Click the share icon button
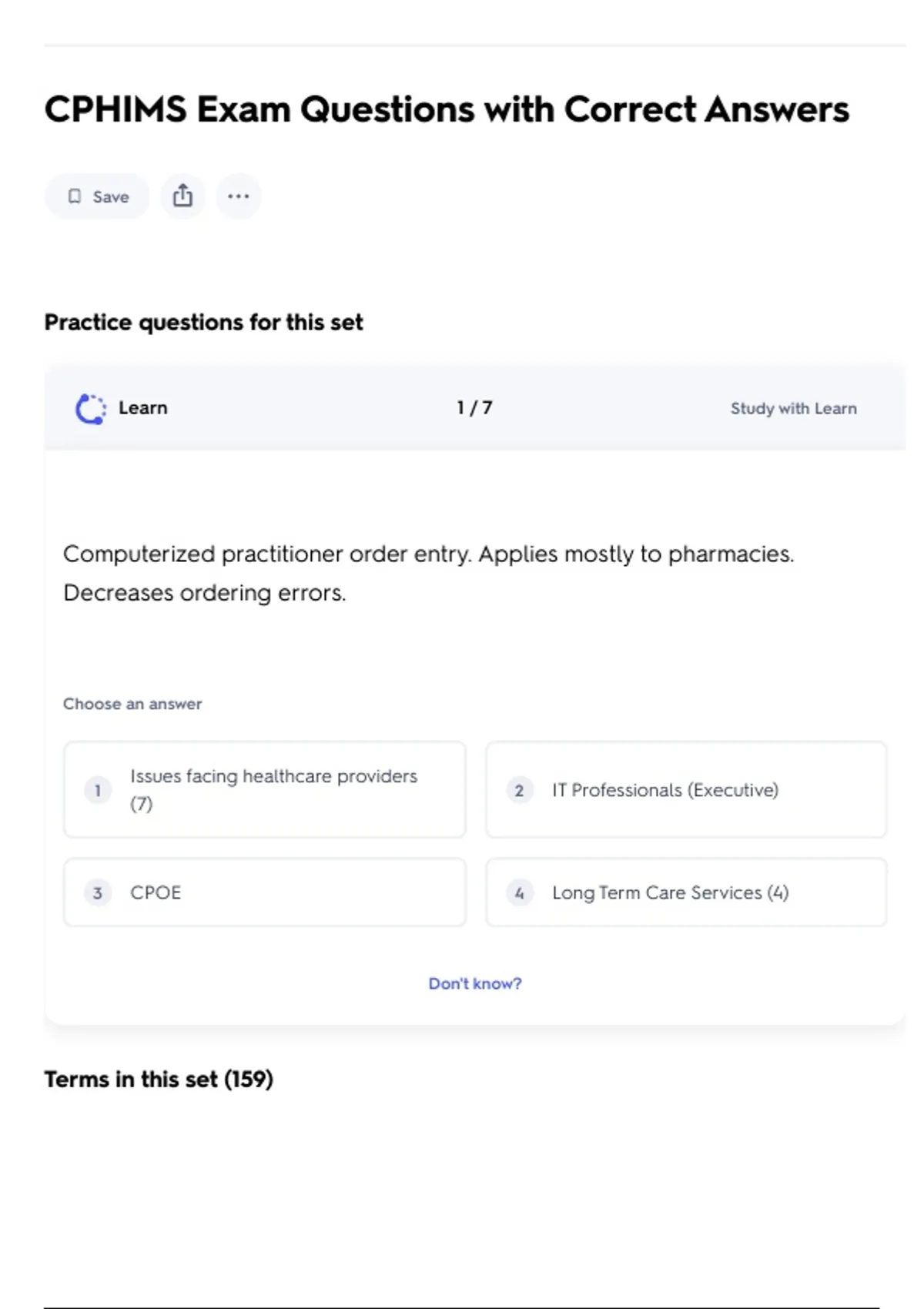The height and width of the screenshot is (1309, 924). [182, 196]
